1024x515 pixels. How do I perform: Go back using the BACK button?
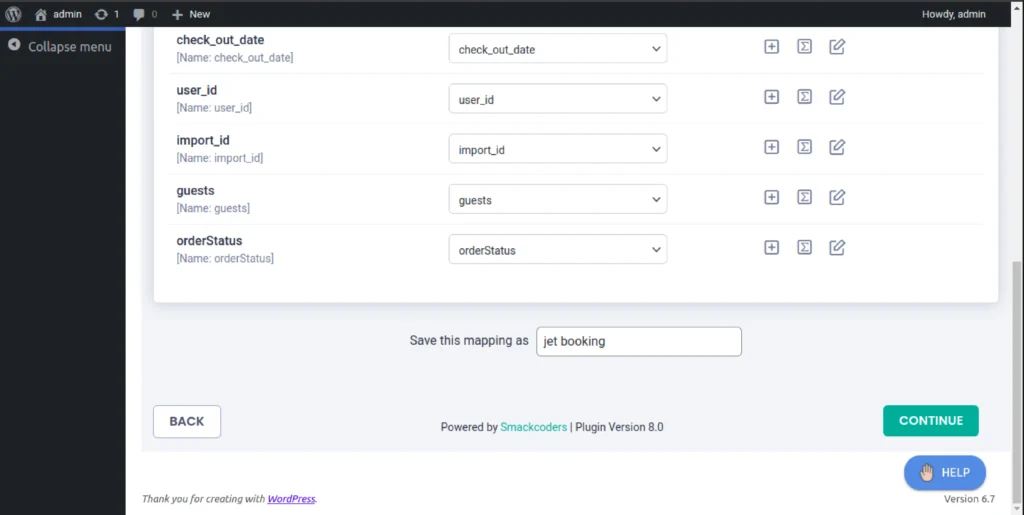point(187,421)
